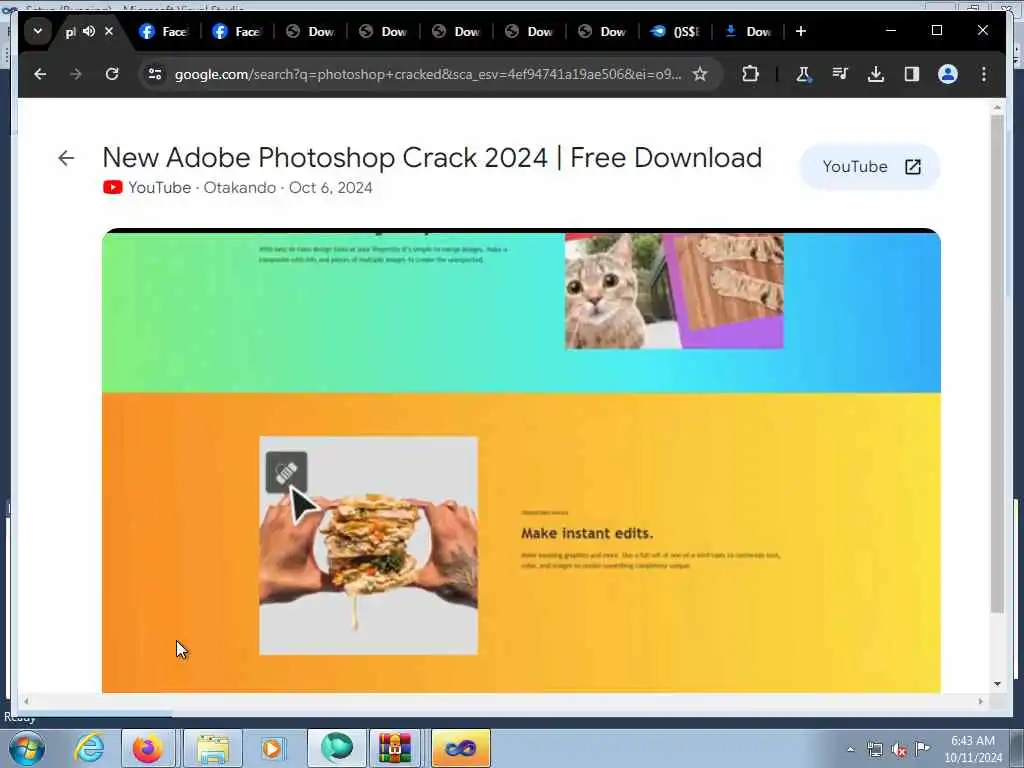This screenshot has height=768, width=1024.
Task: Open the Downloads icon in toolbar
Action: coord(876,74)
